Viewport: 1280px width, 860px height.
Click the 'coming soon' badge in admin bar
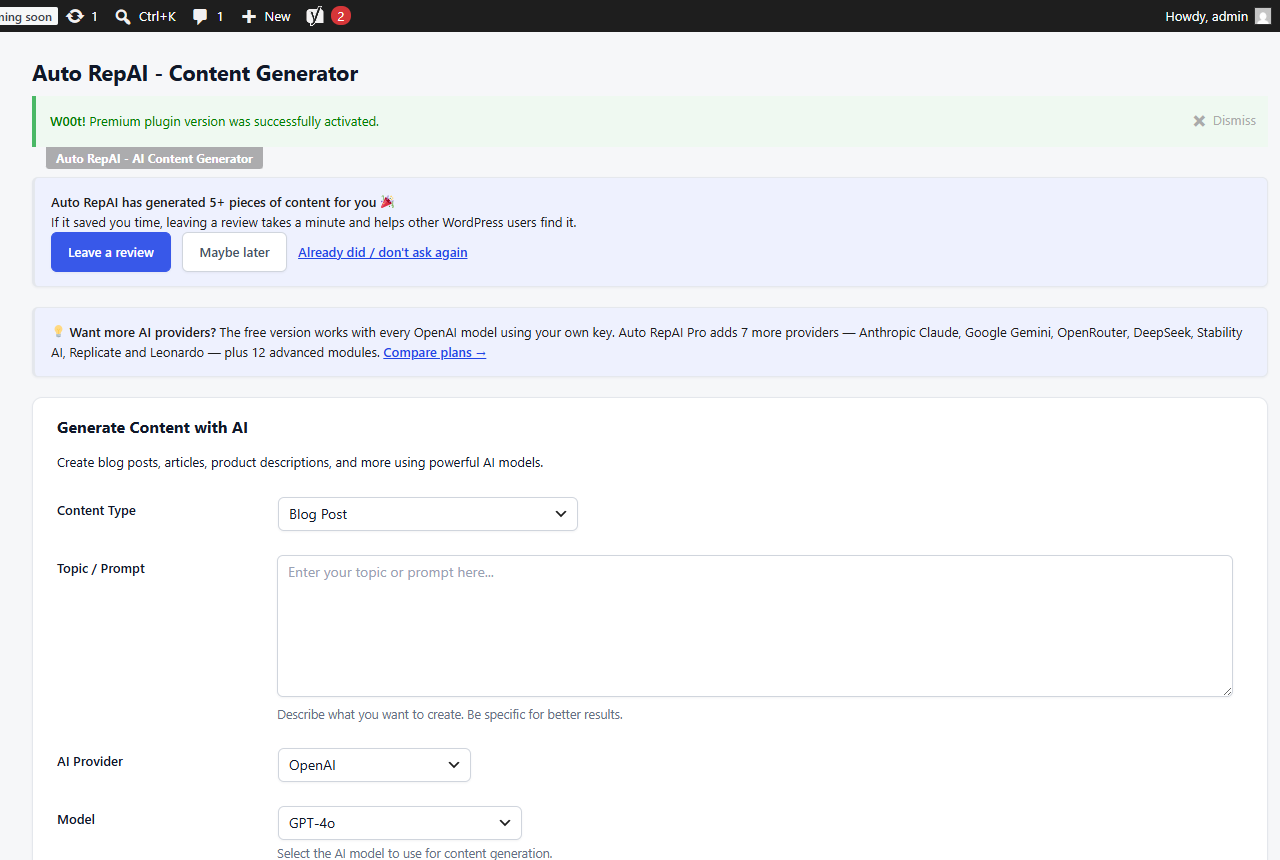pyautogui.click(x=28, y=17)
